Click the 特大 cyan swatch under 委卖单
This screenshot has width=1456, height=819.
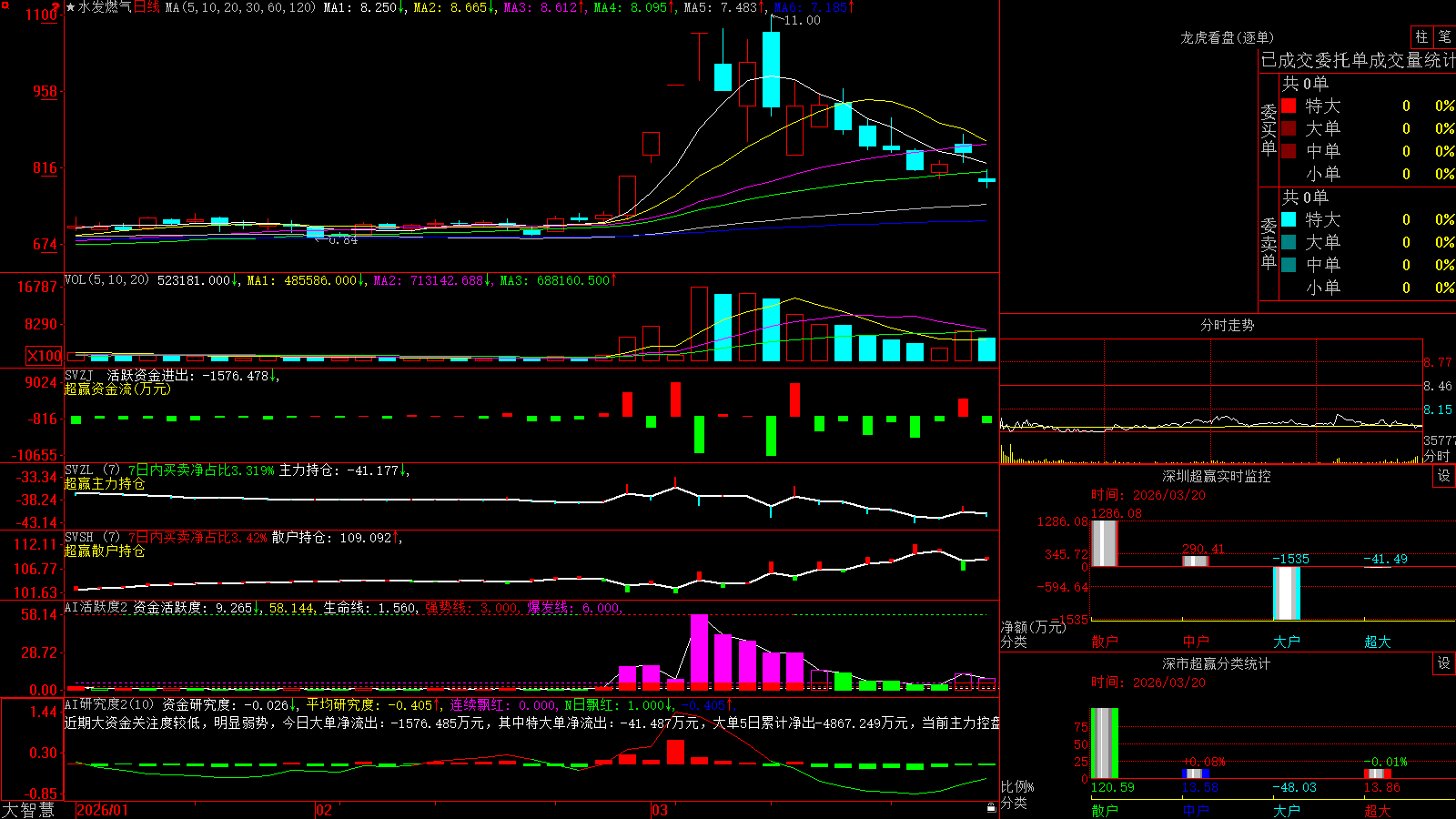1289,219
